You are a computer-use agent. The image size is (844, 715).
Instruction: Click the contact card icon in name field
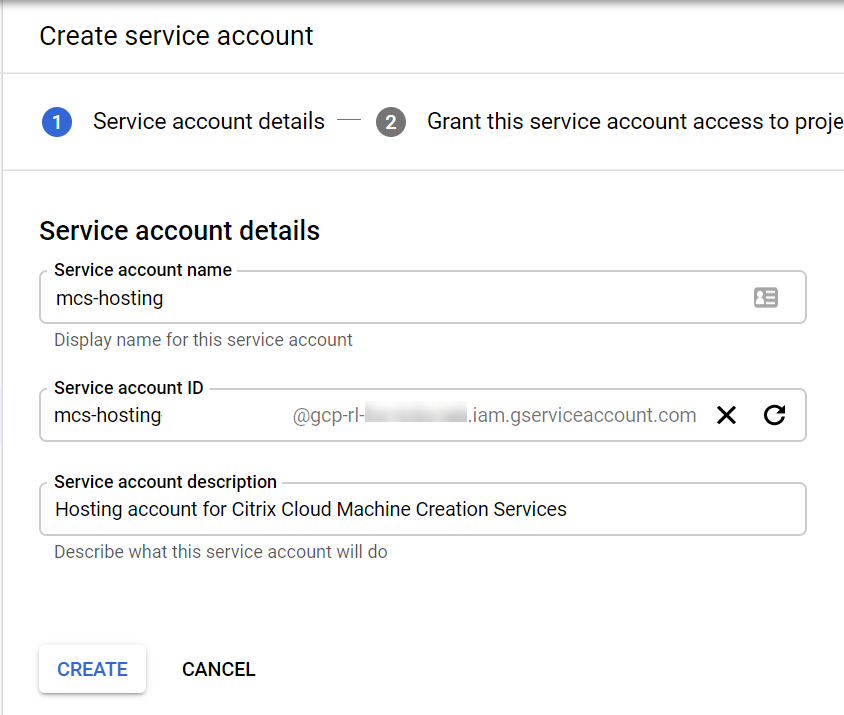pyautogui.click(x=765, y=297)
